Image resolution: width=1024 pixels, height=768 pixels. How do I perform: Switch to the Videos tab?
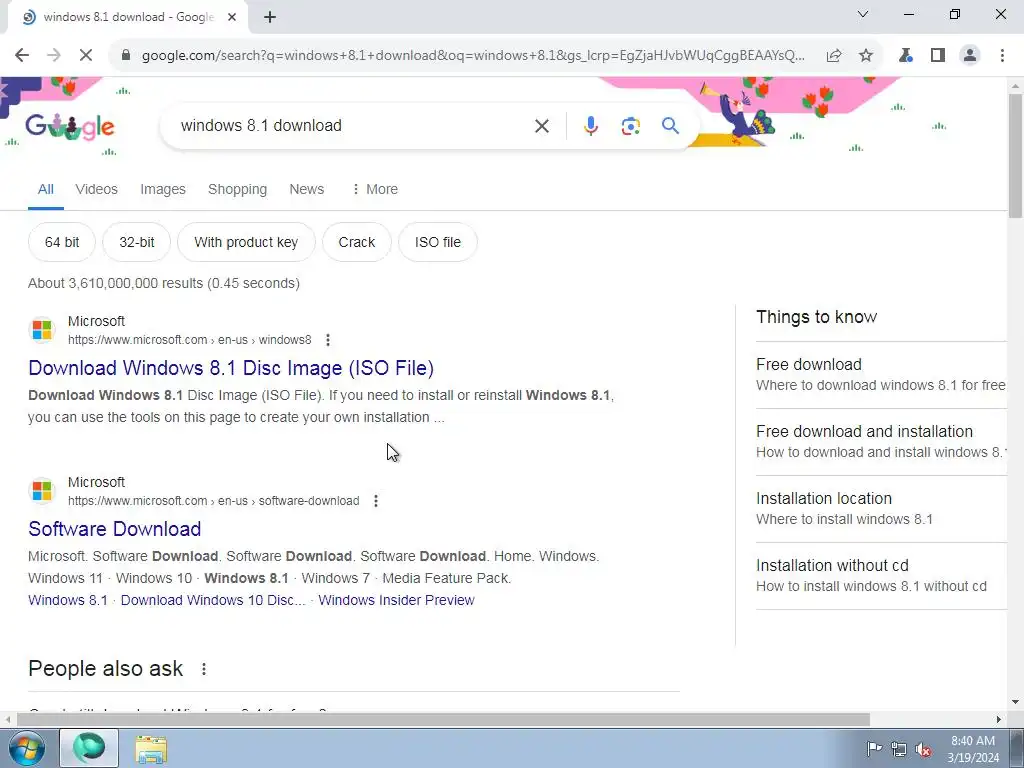[97, 189]
